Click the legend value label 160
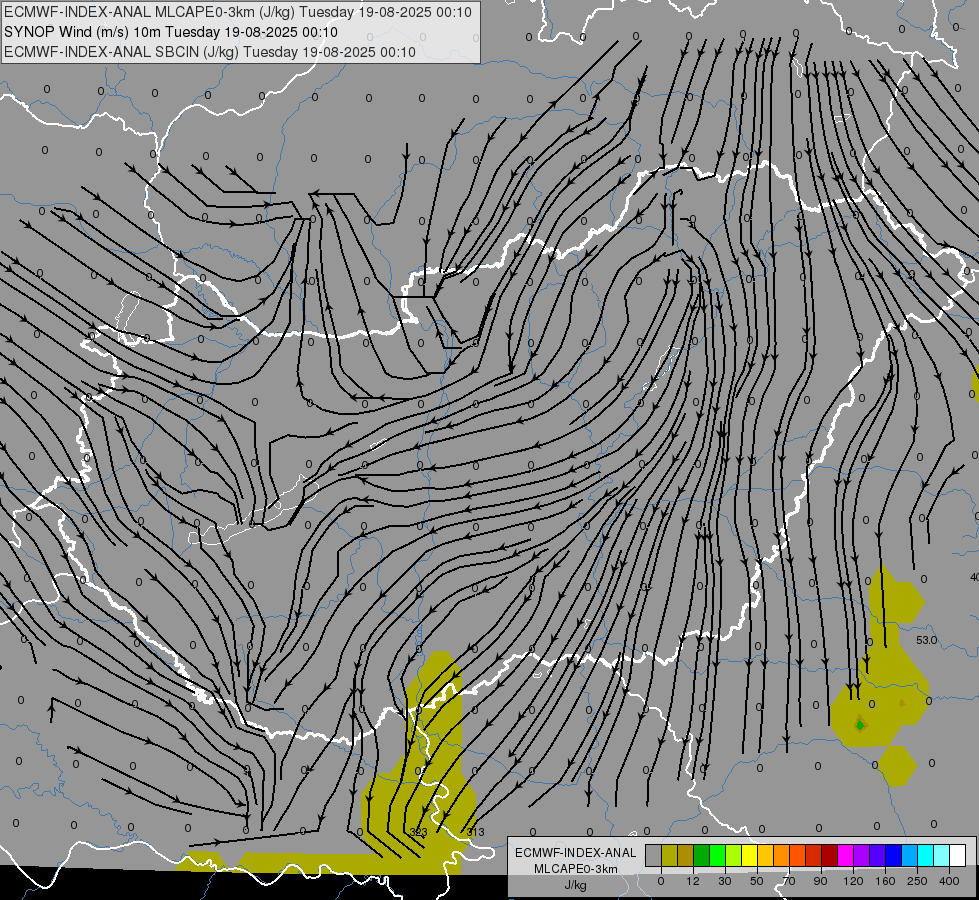Viewport: 979px width, 900px height. tap(885, 881)
